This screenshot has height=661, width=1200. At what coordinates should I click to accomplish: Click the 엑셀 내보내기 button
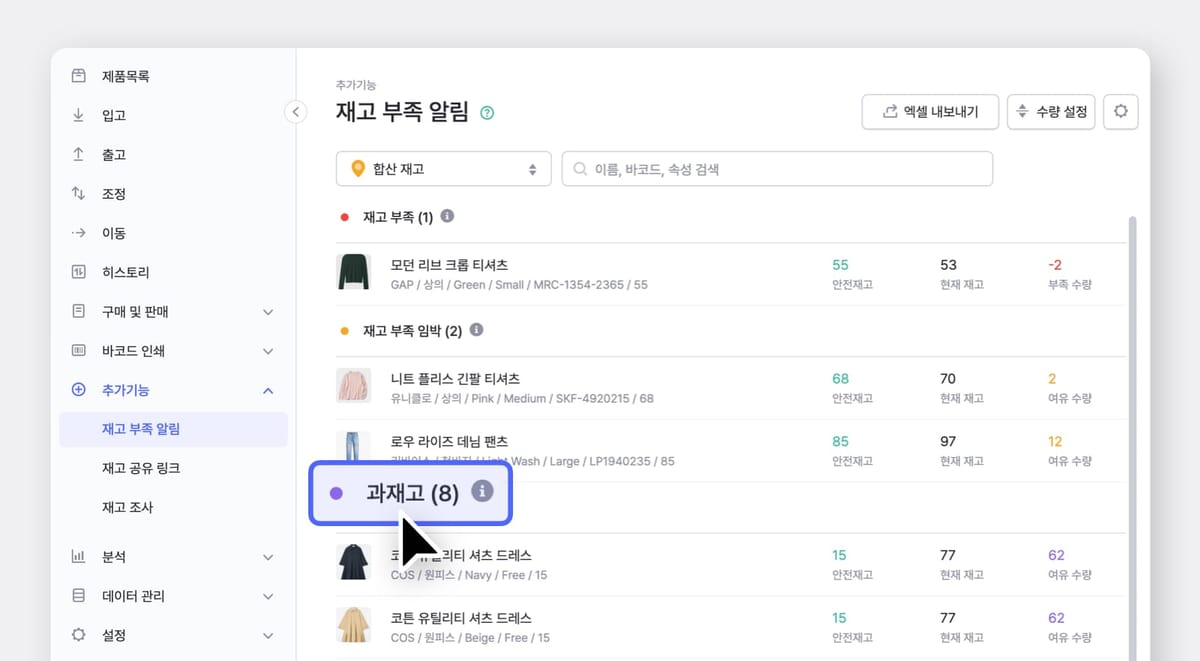click(x=929, y=112)
